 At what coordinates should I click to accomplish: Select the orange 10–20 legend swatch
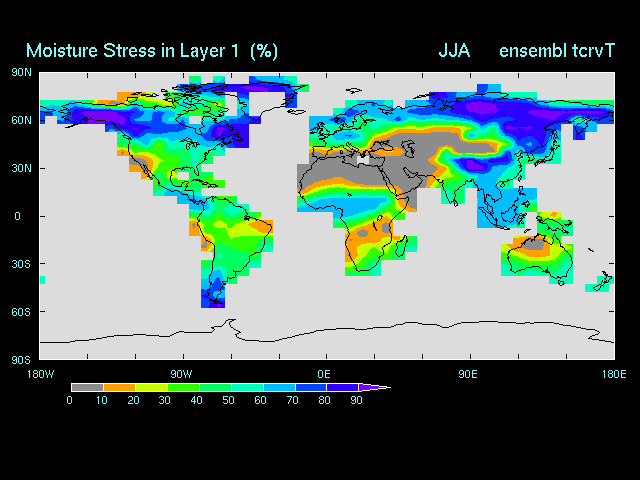118,387
